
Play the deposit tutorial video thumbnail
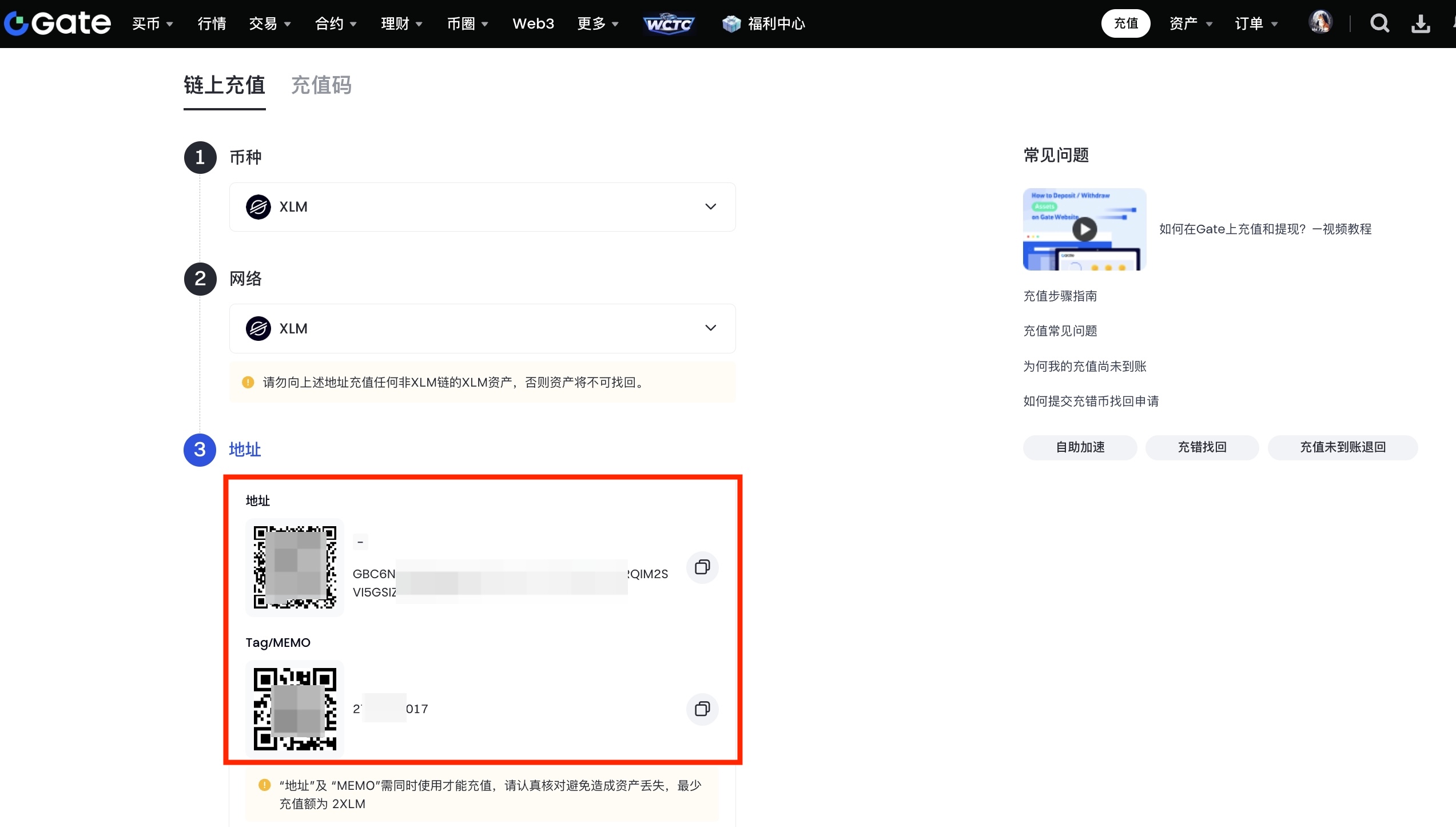click(1084, 229)
